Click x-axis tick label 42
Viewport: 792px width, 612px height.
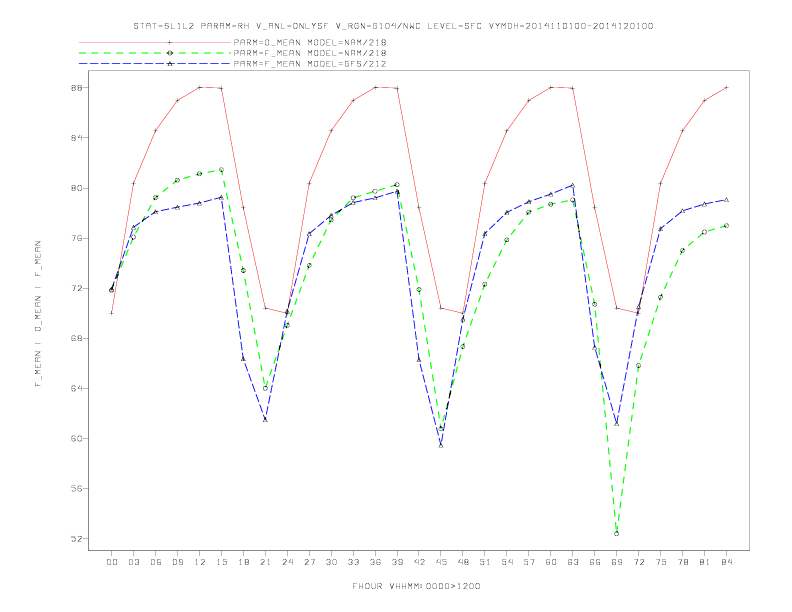pos(419,562)
